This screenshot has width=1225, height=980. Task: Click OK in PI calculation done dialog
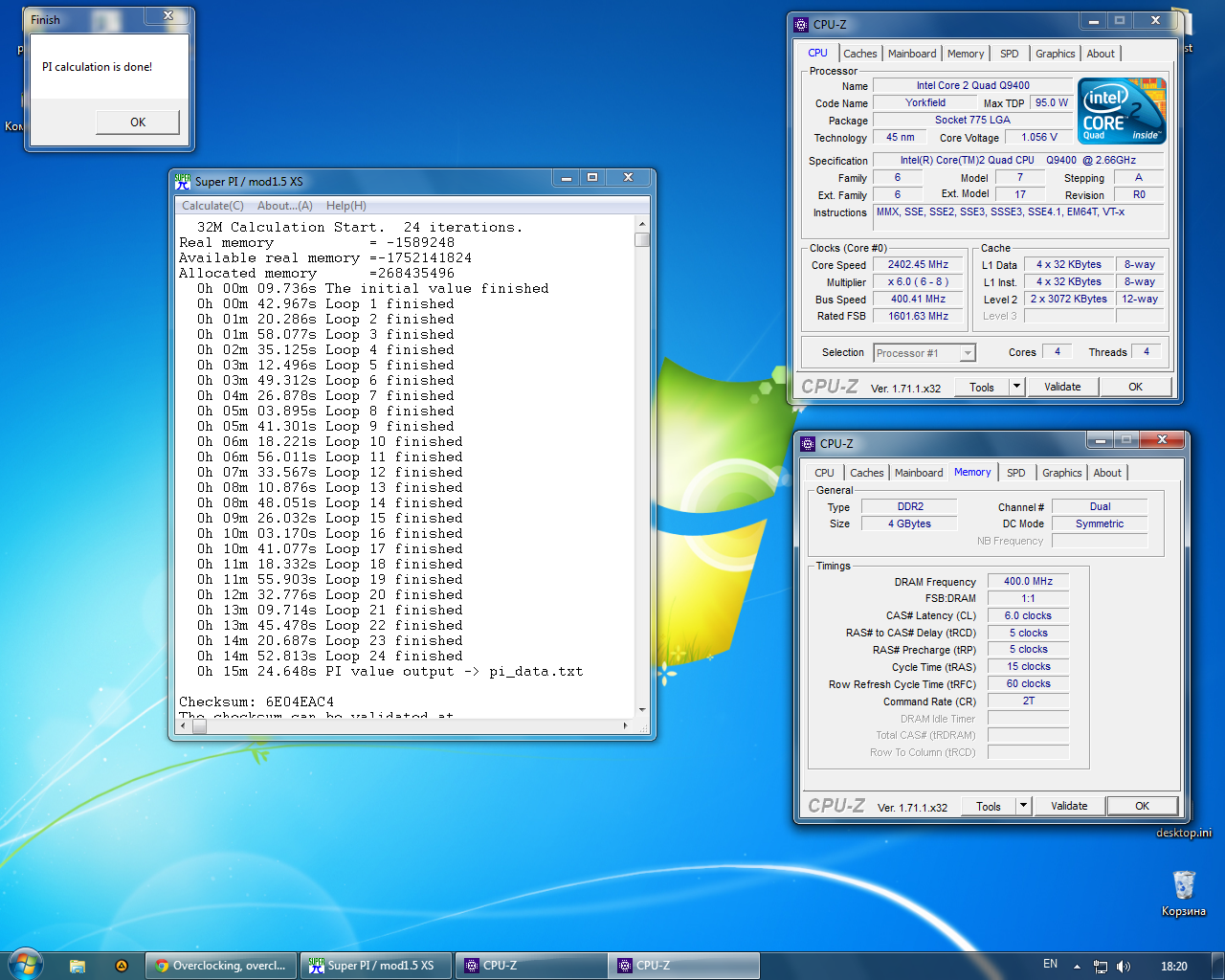138,122
